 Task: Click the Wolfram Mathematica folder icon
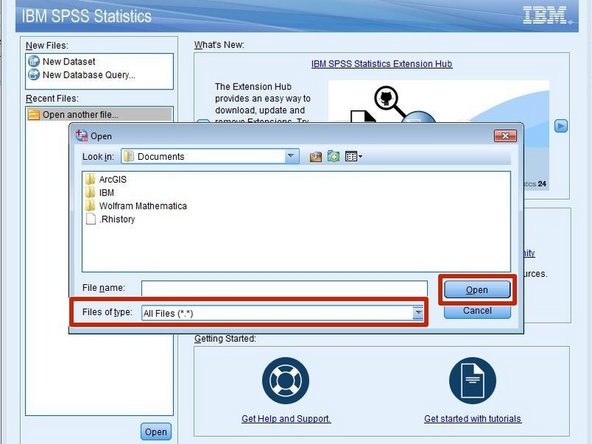click(x=91, y=206)
